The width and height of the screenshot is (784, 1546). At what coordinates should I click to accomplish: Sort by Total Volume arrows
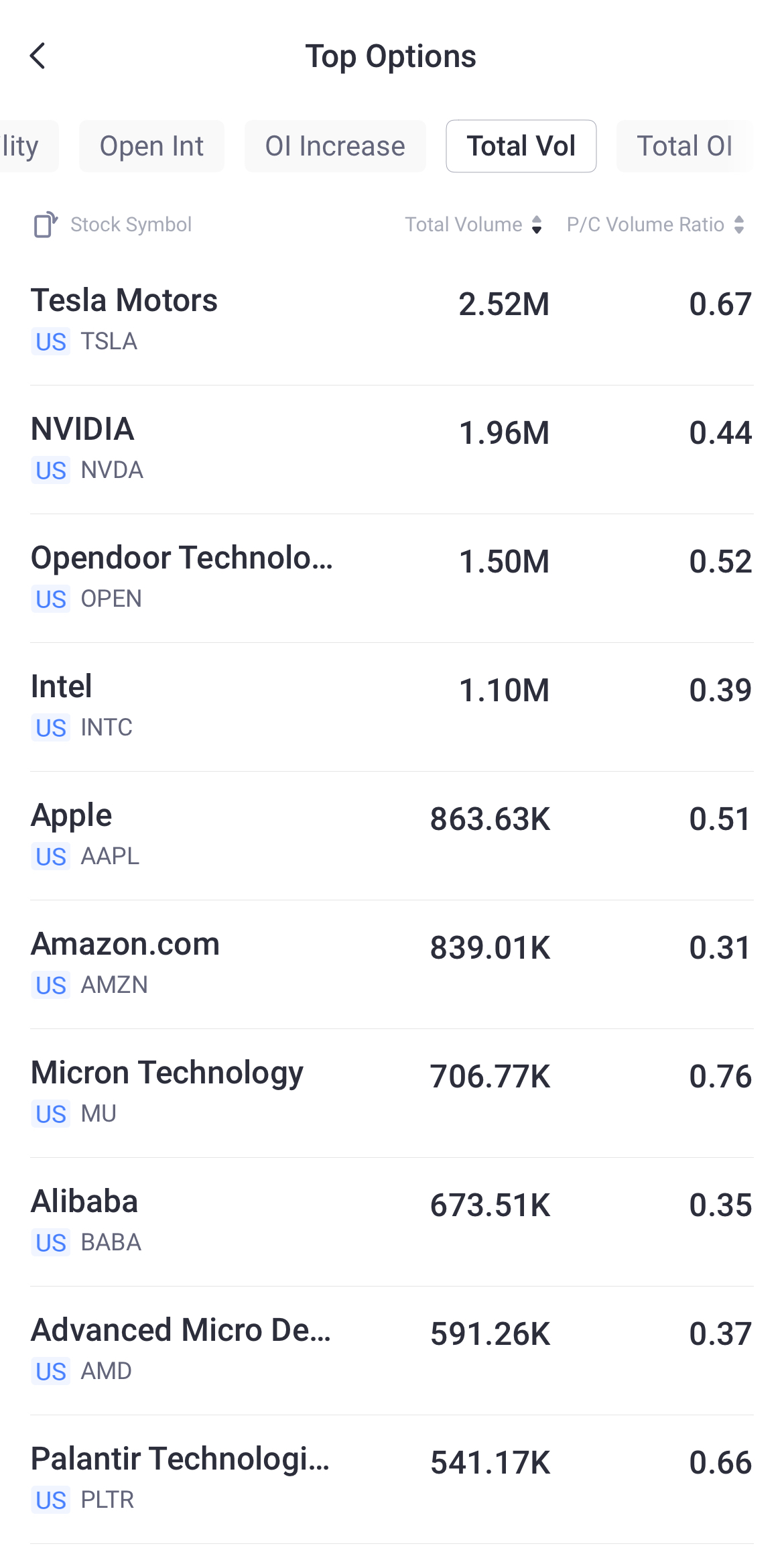536,225
